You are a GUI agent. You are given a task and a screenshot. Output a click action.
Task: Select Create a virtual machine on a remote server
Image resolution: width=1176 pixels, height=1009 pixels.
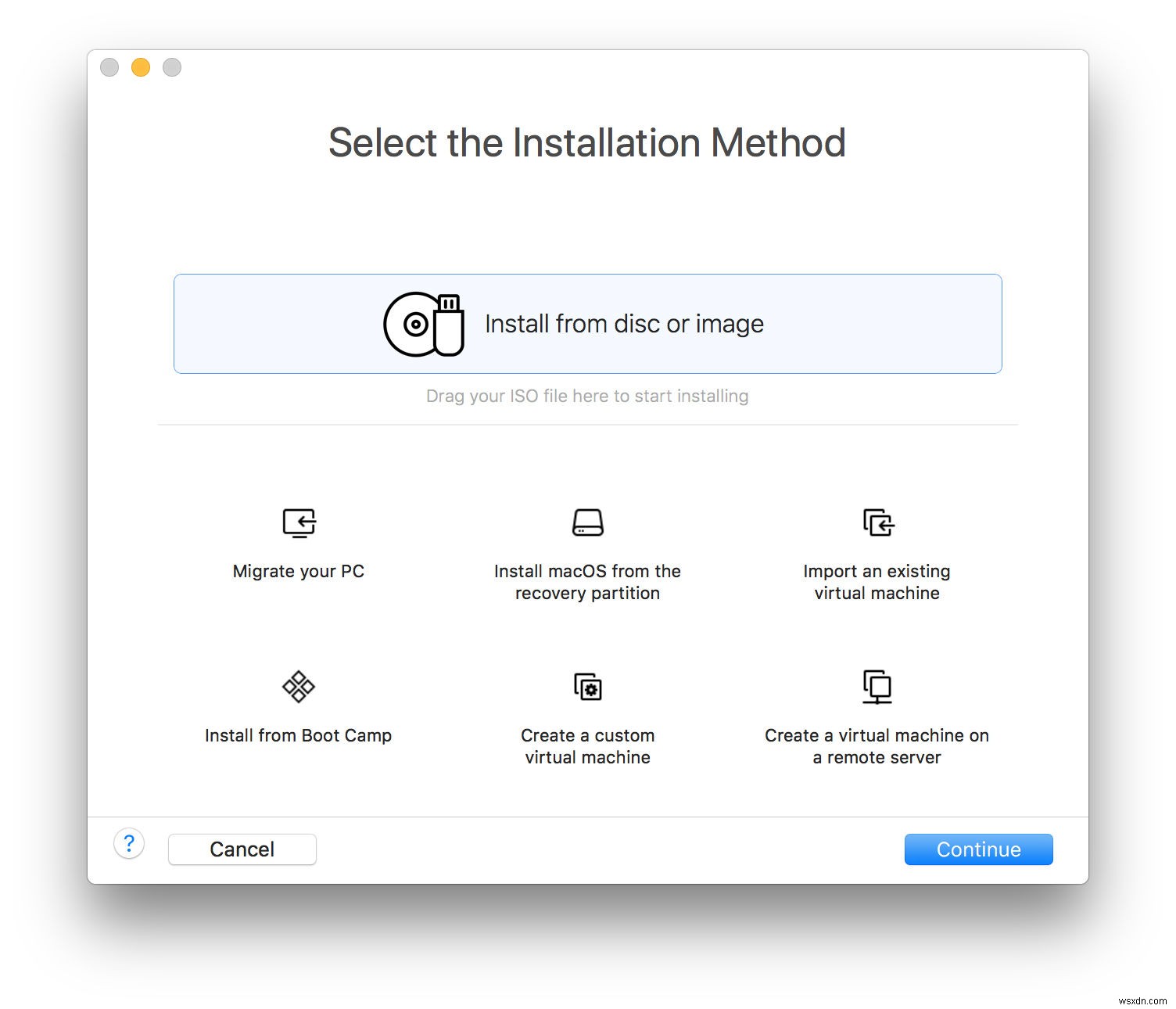[877, 746]
